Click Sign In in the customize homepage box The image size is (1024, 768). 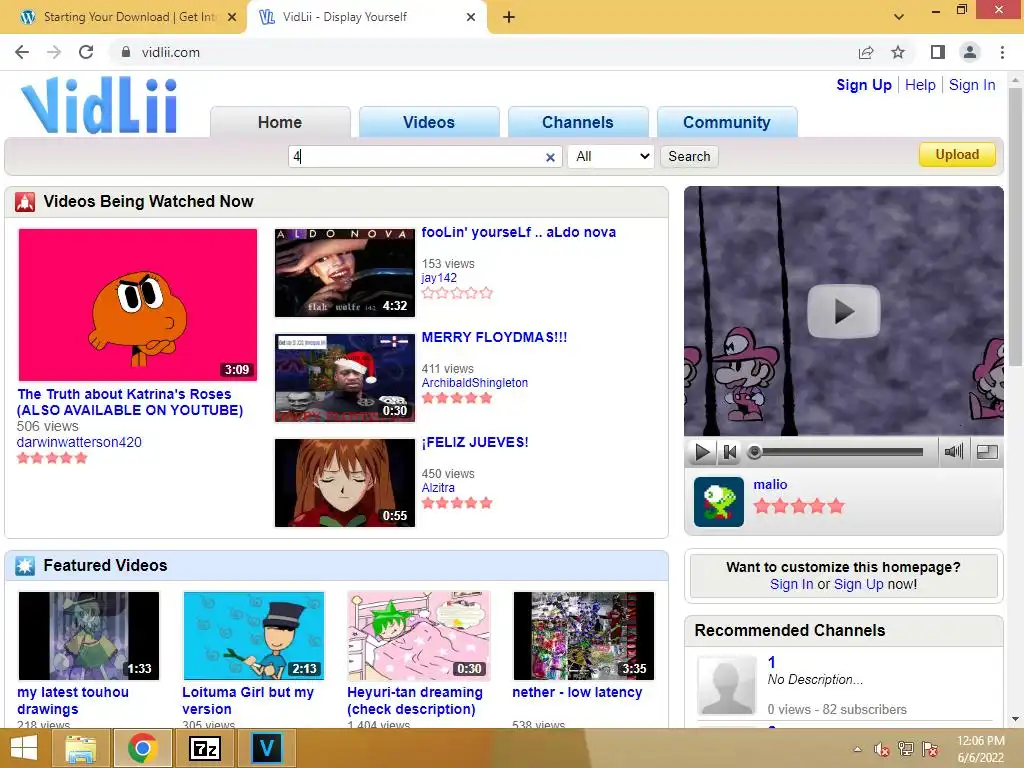(792, 584)
